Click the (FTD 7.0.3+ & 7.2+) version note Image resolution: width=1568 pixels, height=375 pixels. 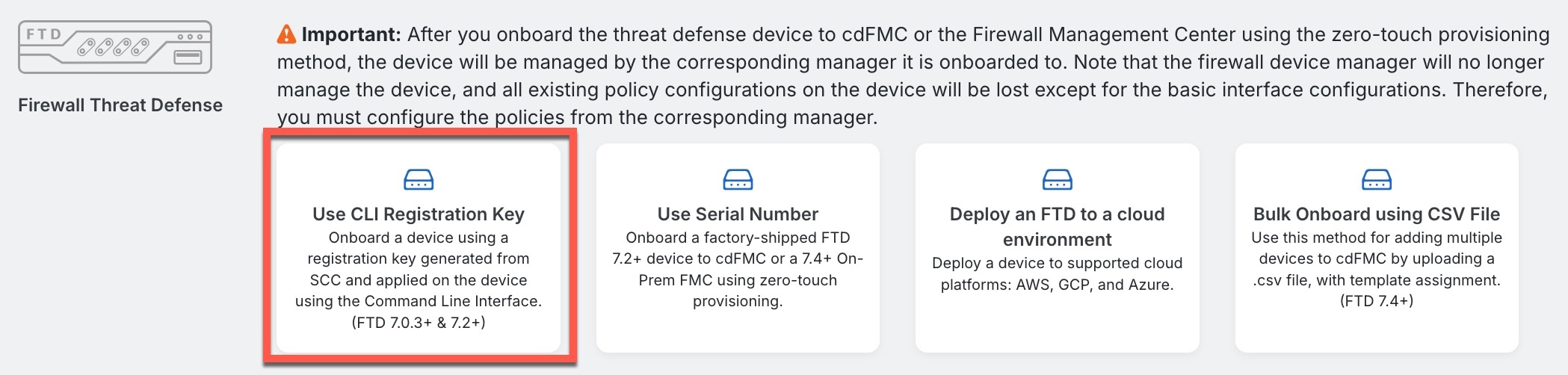point(419,323)
